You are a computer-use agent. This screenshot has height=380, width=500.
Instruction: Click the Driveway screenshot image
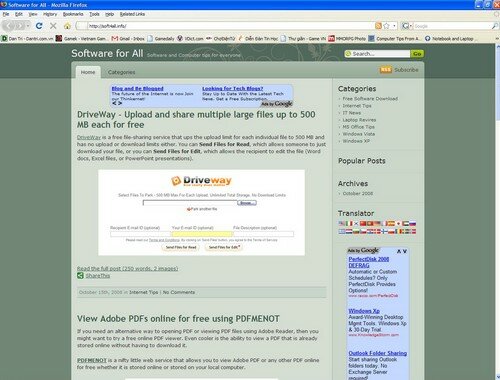tap(201, 213)
